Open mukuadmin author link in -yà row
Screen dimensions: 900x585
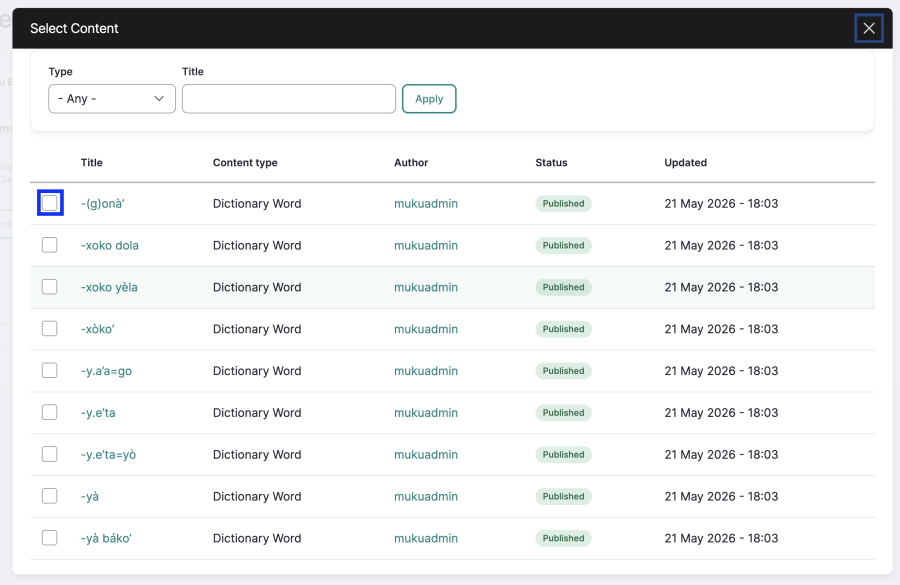(426, 497)
